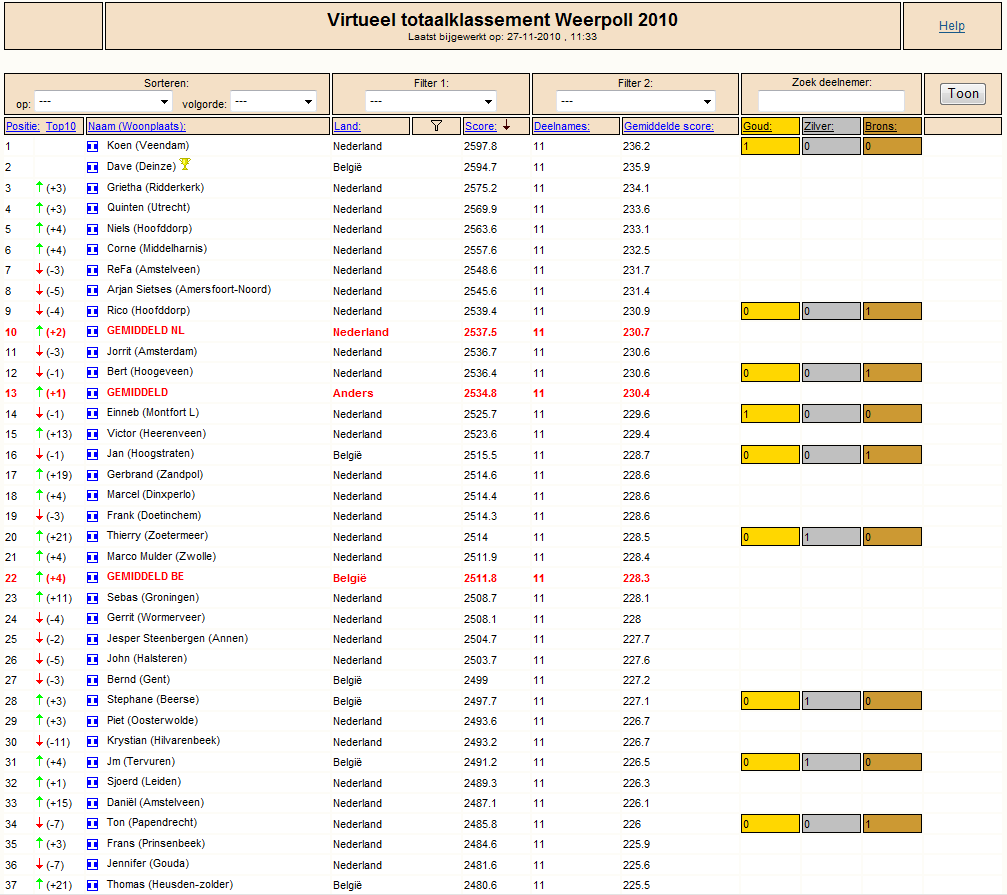The image size is (1007, 895).
Task: Open blue icon for Thomas (Heusden-zolder)
Action: (x=93, y=885)
